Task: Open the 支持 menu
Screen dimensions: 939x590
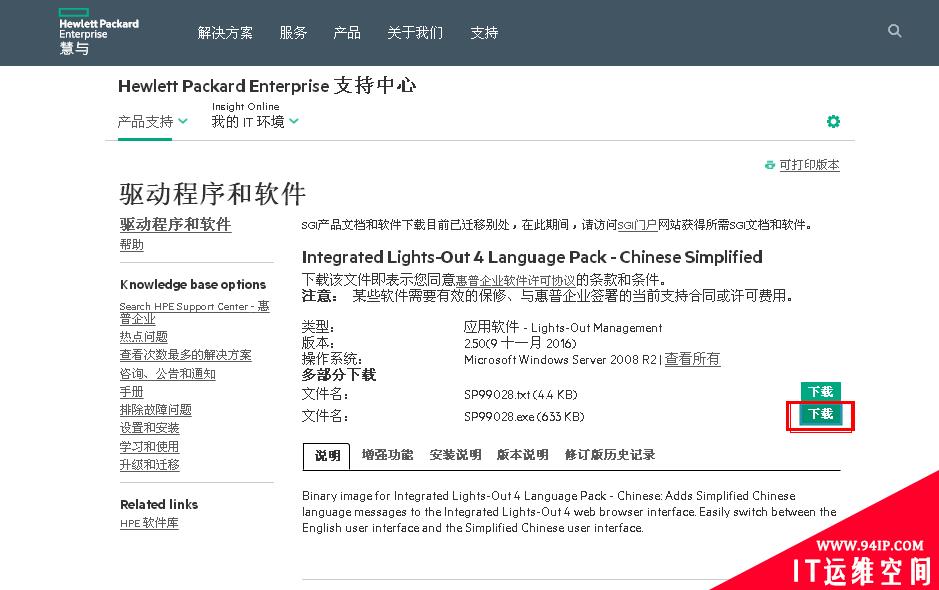Action: (484, 32)
